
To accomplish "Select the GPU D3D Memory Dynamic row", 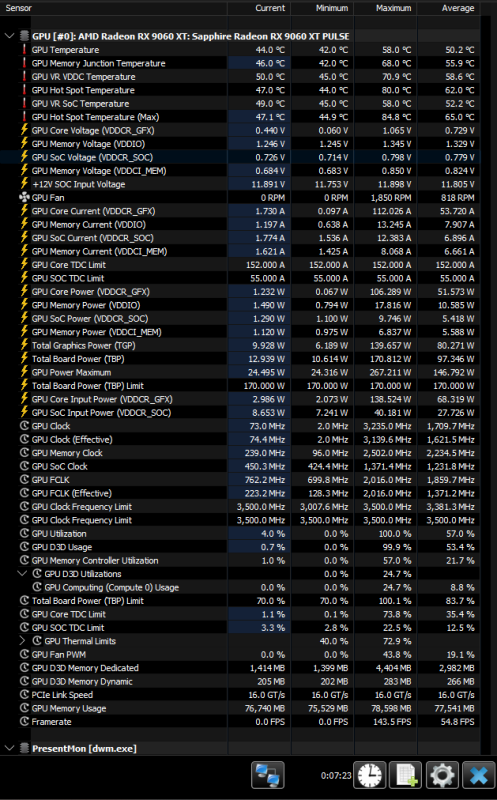I will tap(240, 682).
